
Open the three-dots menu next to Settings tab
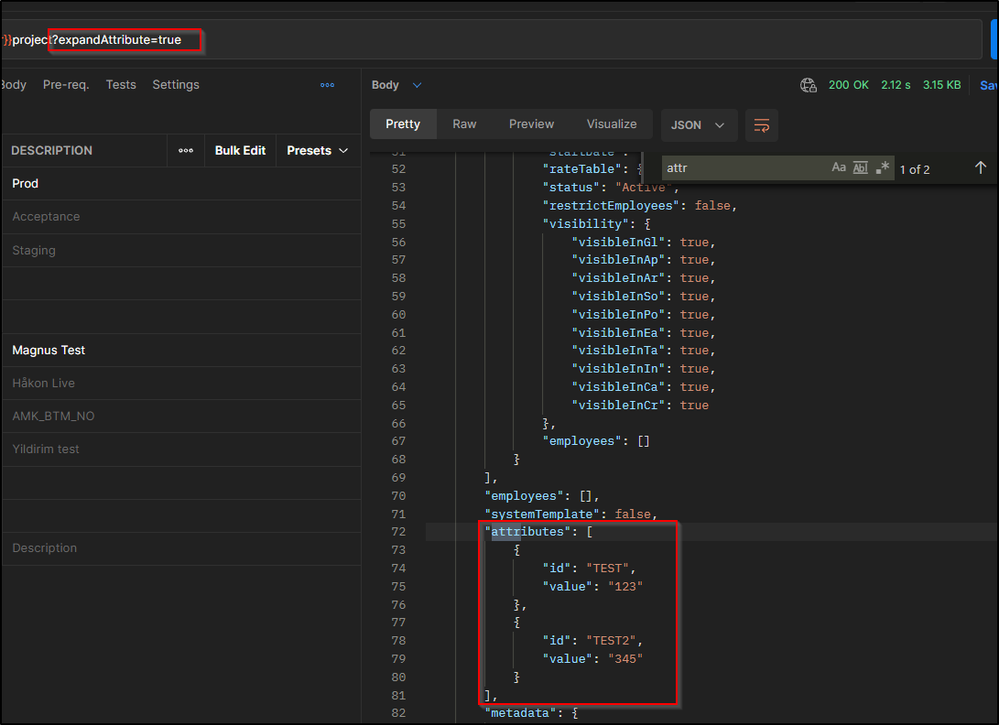pyautogui.click(x=327, y=85)
